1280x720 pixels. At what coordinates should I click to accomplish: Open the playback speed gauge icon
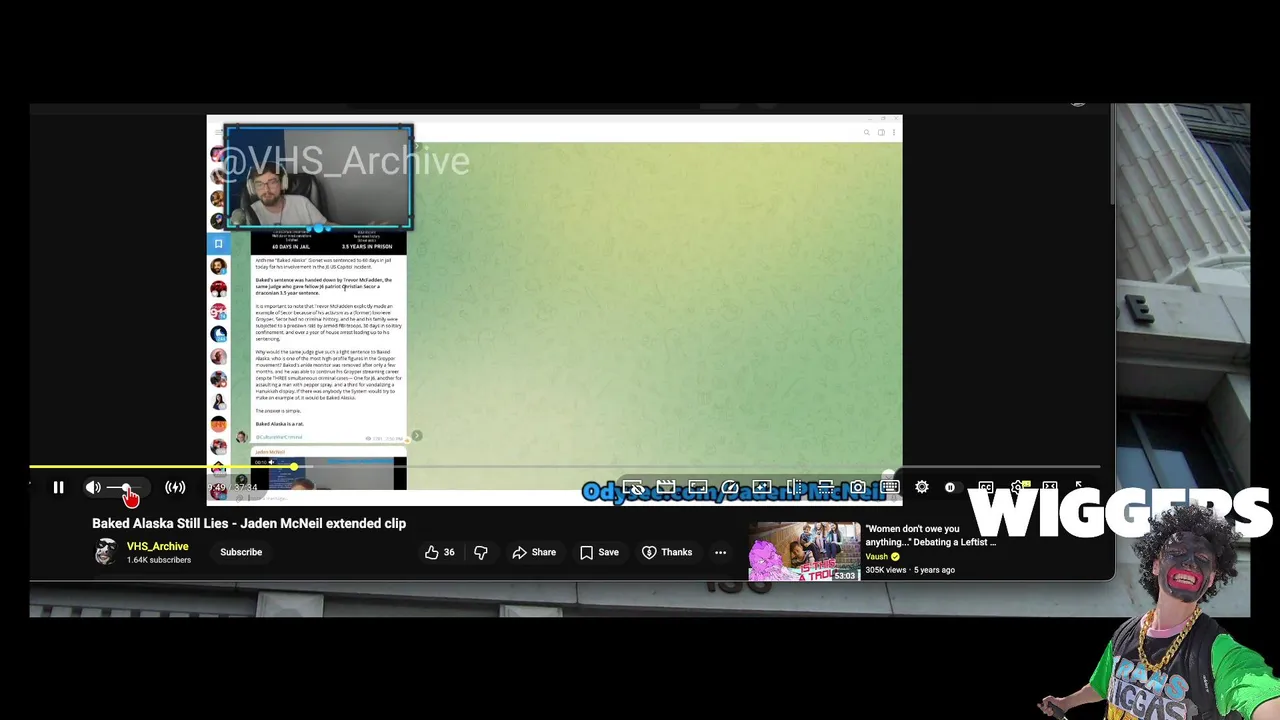click(x=730, y=487)
